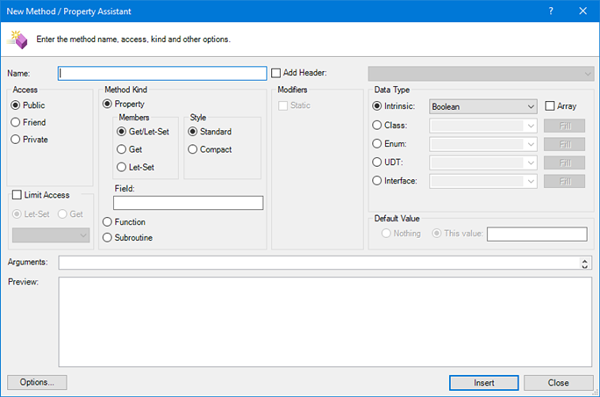
Task: Focus the Name text field
Action: [162, 74]
